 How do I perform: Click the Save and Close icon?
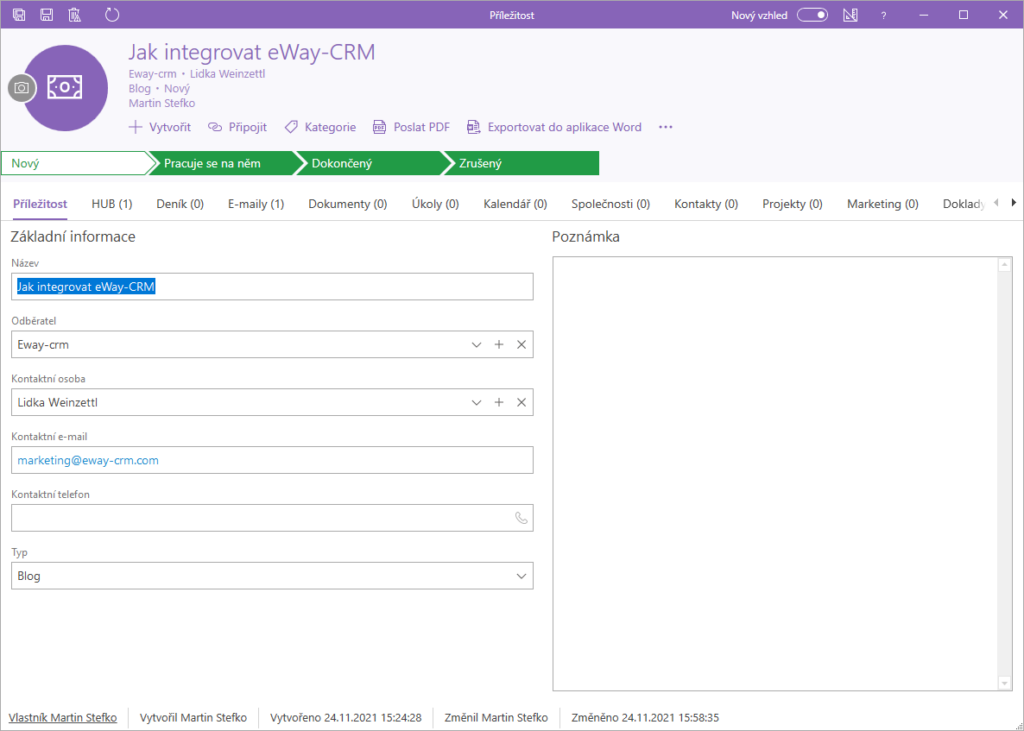click(19, 14)
